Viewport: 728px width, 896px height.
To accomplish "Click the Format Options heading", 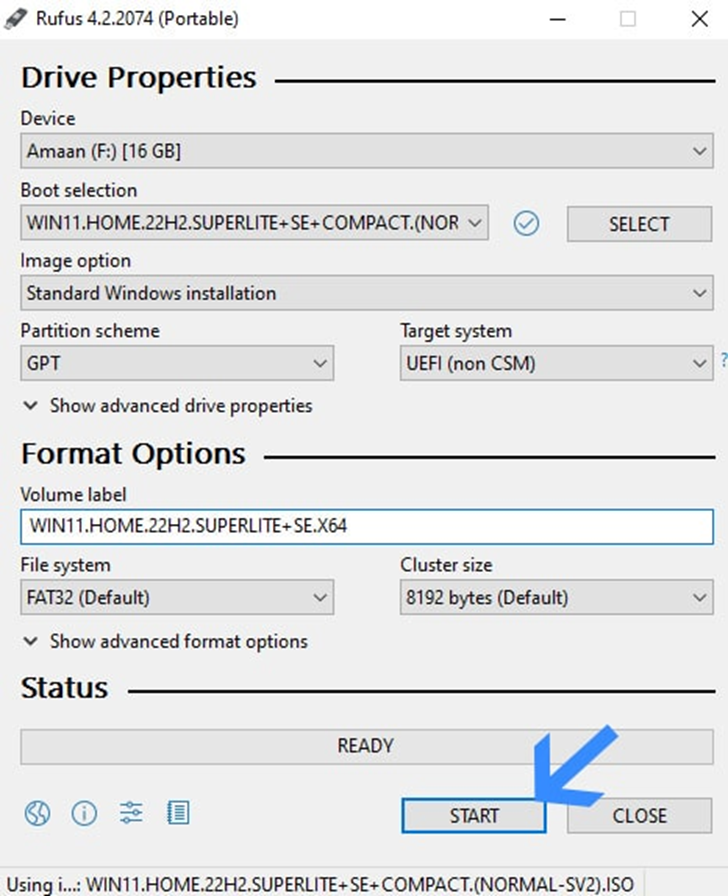I will [x=133, y=454].
